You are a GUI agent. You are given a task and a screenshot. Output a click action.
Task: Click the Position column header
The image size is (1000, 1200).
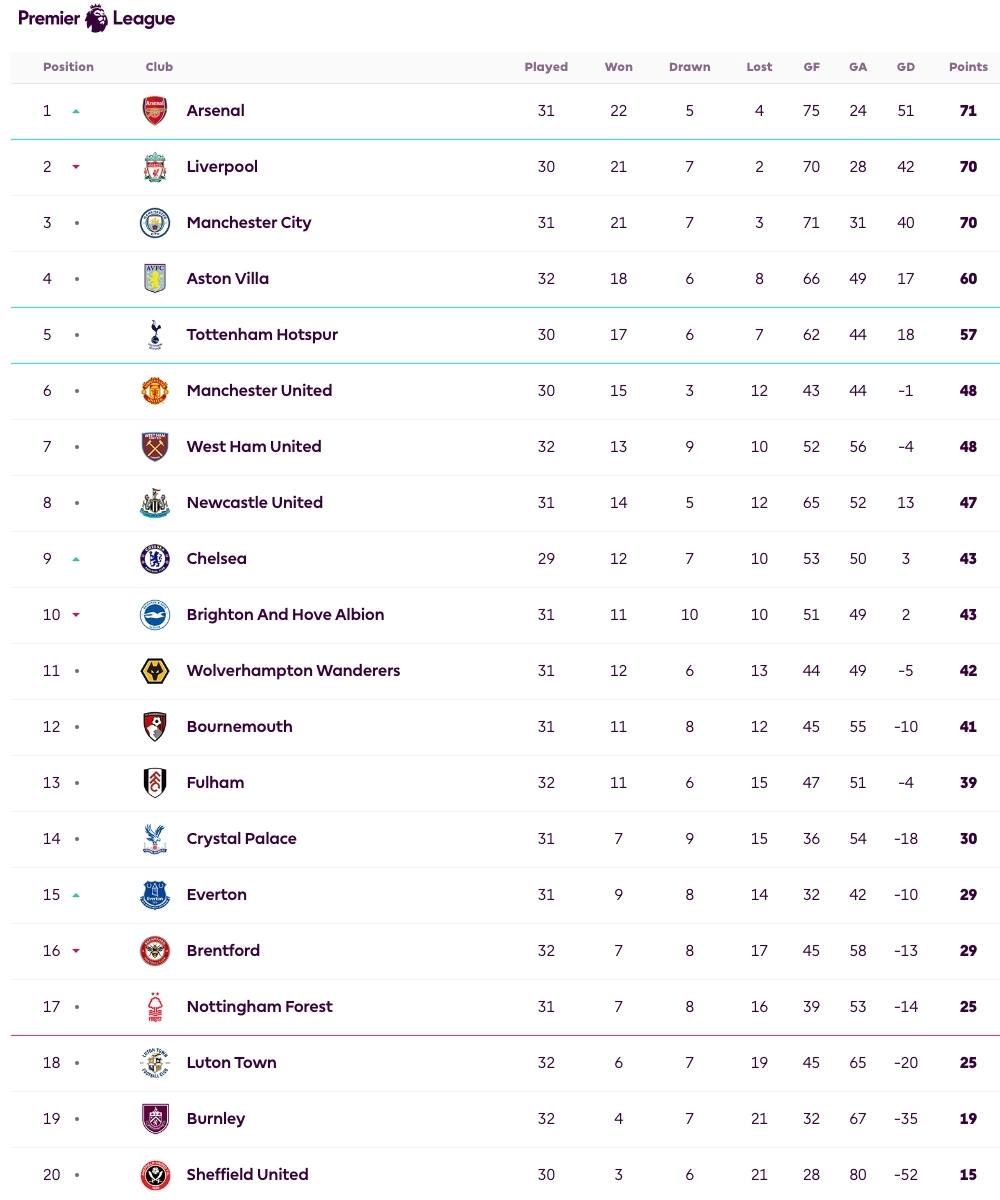click(x=68, y=67)
